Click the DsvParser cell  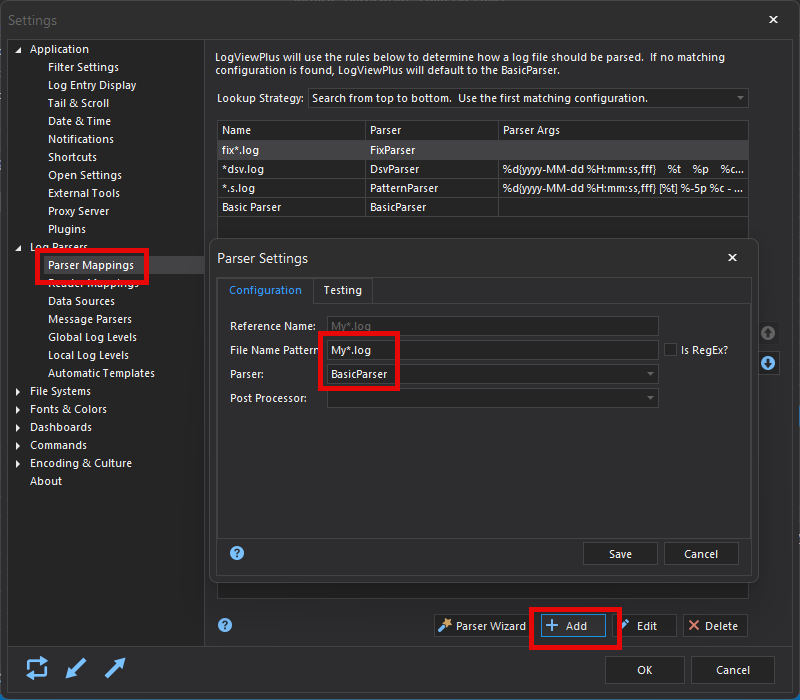[x=432, y=169]
